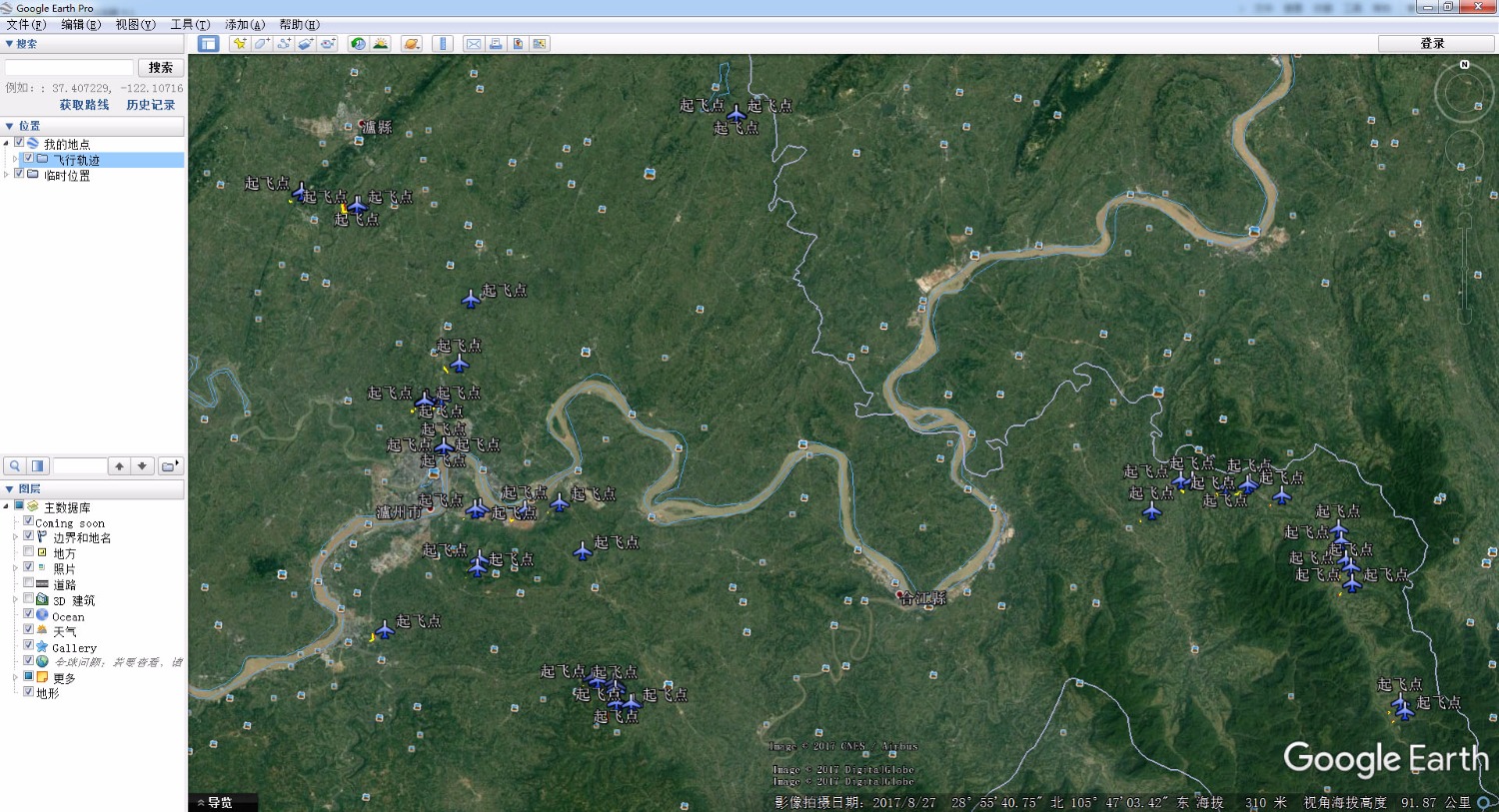Open the 编辑(E) menu
1499x812 pixels.
(x=80, y=25)
